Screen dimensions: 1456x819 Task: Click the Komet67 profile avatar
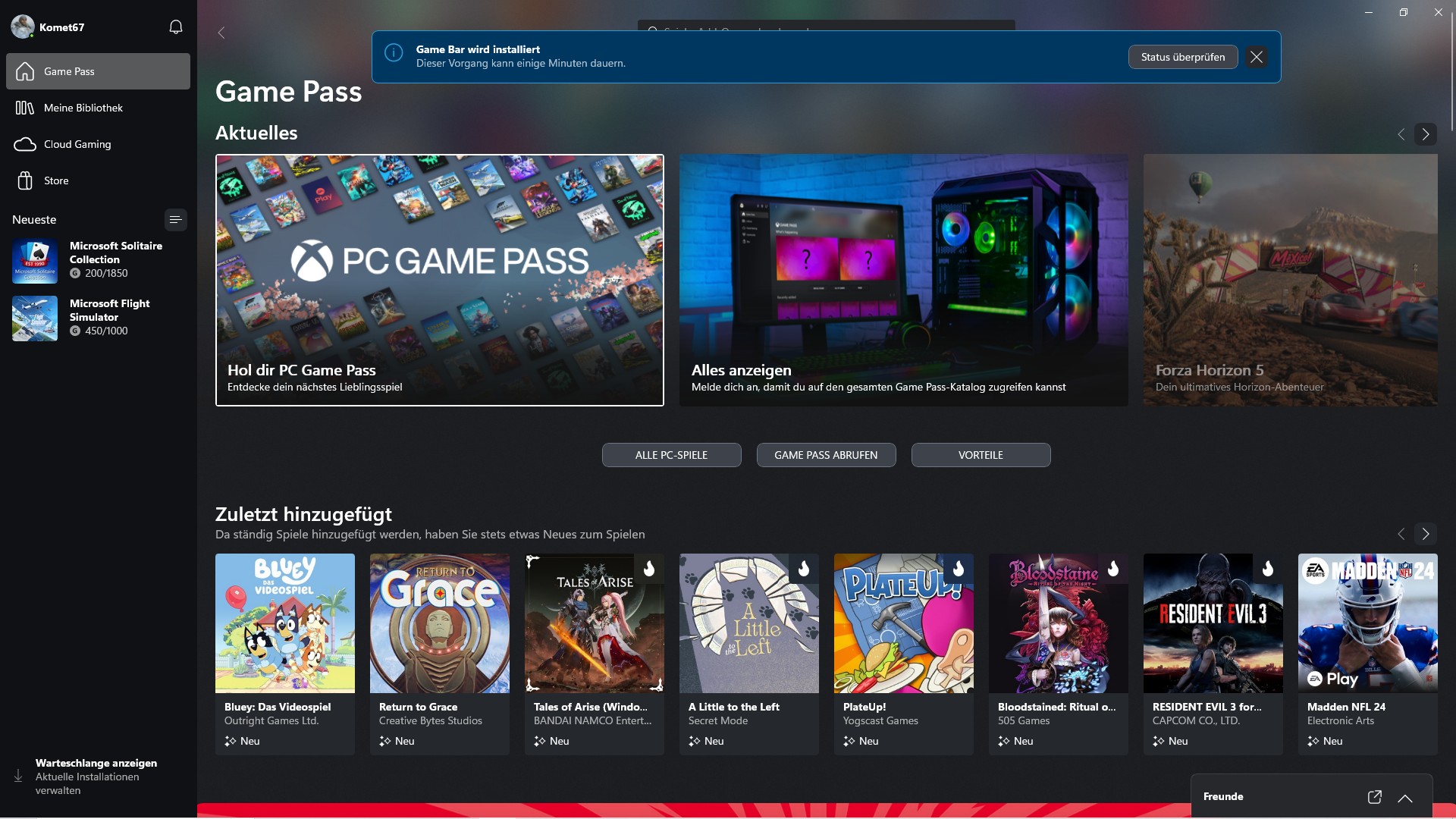(23, 27)
